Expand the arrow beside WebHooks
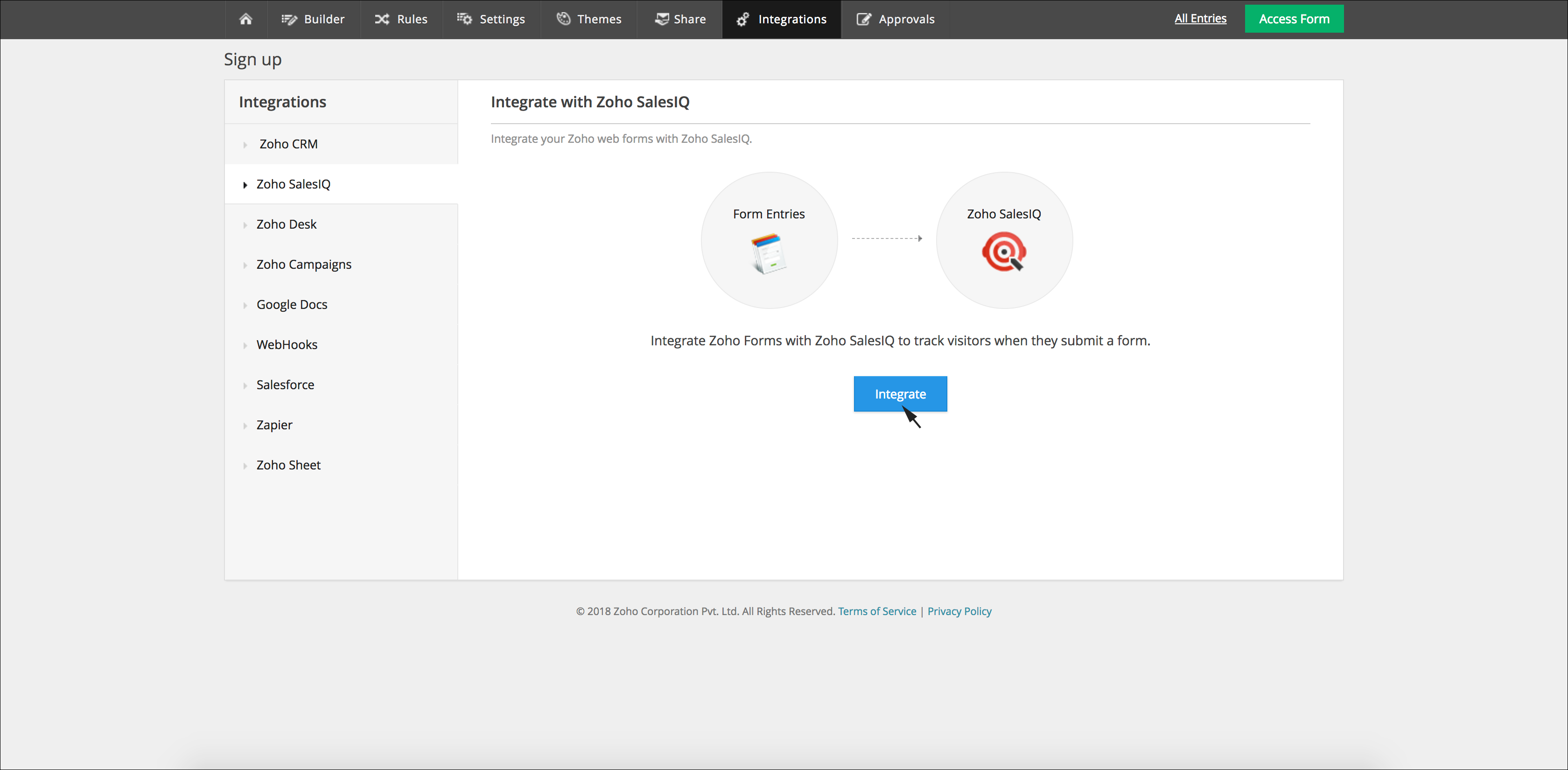This screenshot has height=770, width=1568. (245, 346)
